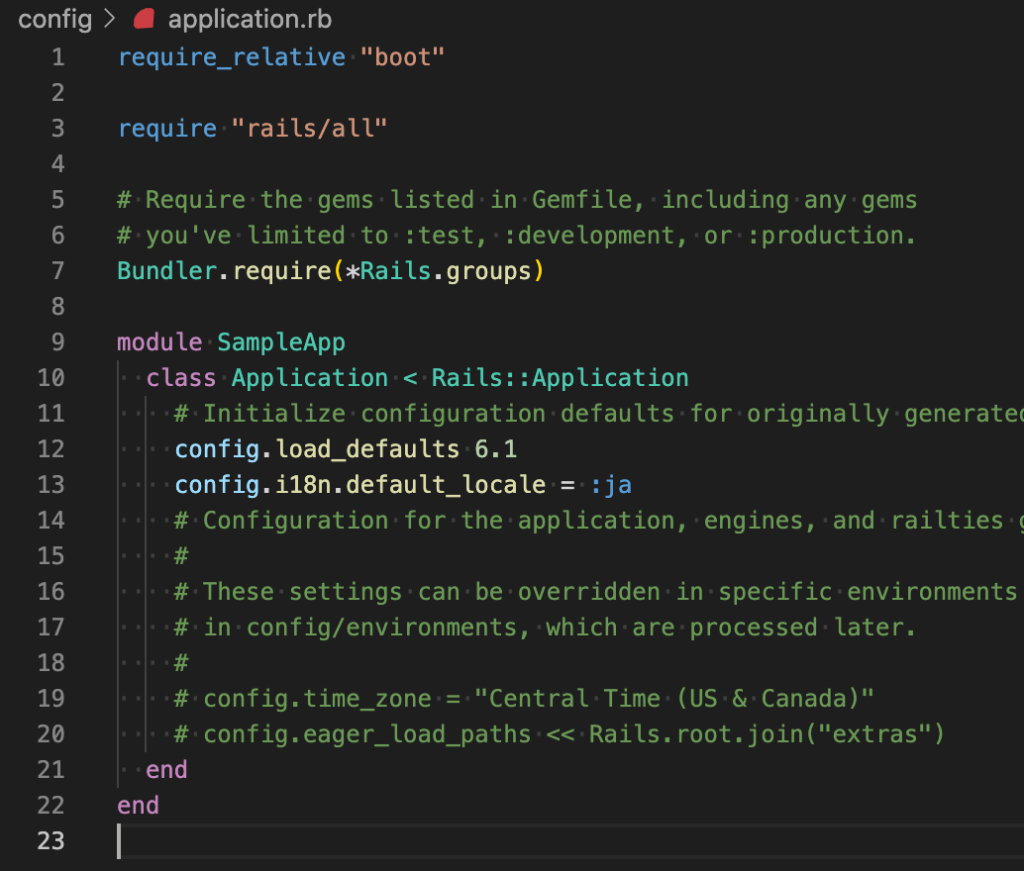Click line number 9 in gutter

[x=58, y=342]
